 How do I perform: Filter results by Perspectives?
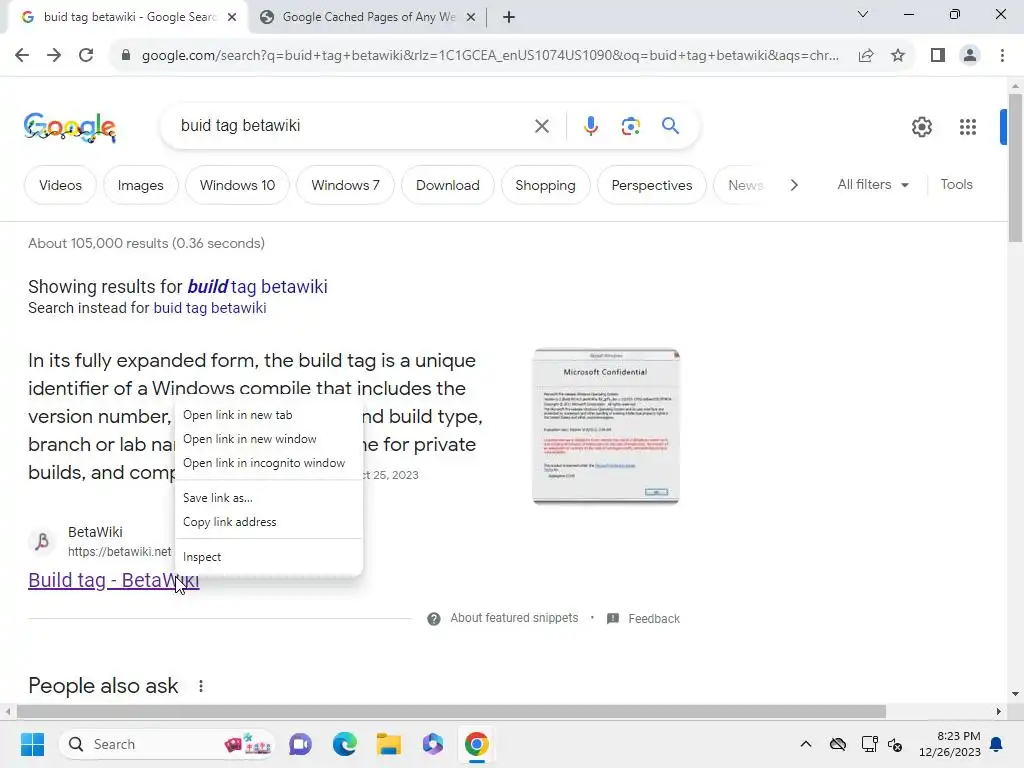pos(652,185)
